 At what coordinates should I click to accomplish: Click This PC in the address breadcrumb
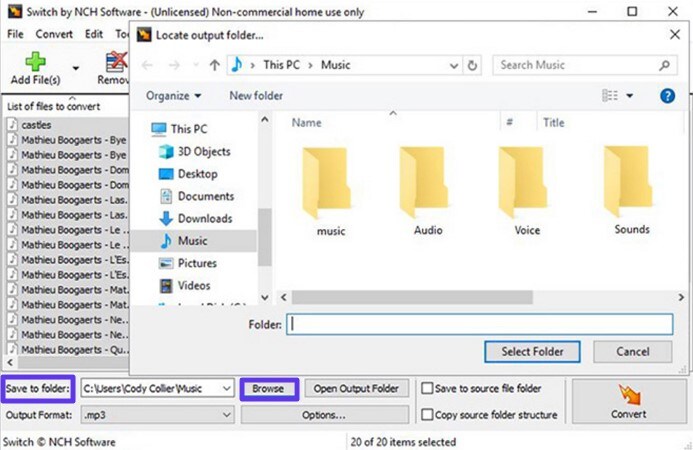(282, 65)
